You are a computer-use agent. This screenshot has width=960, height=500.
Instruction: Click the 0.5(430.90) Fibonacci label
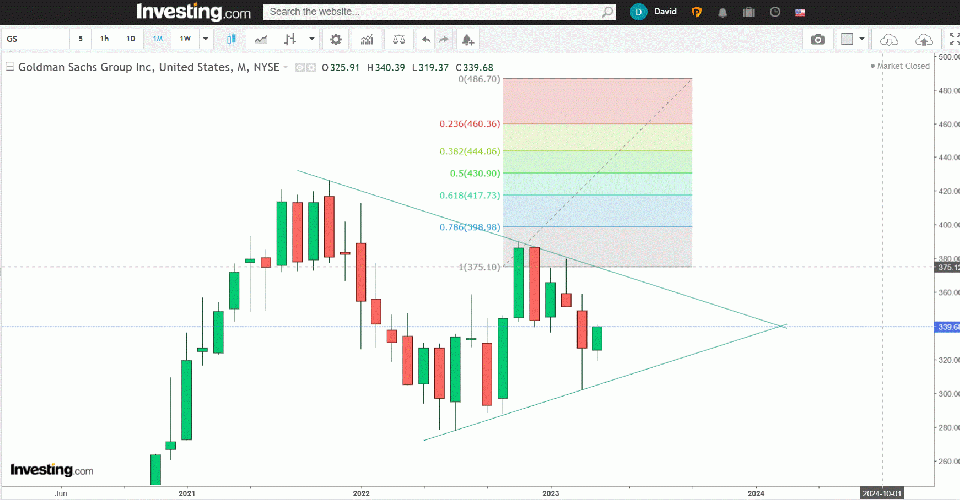pyautogui.click(x=475, y=173)
